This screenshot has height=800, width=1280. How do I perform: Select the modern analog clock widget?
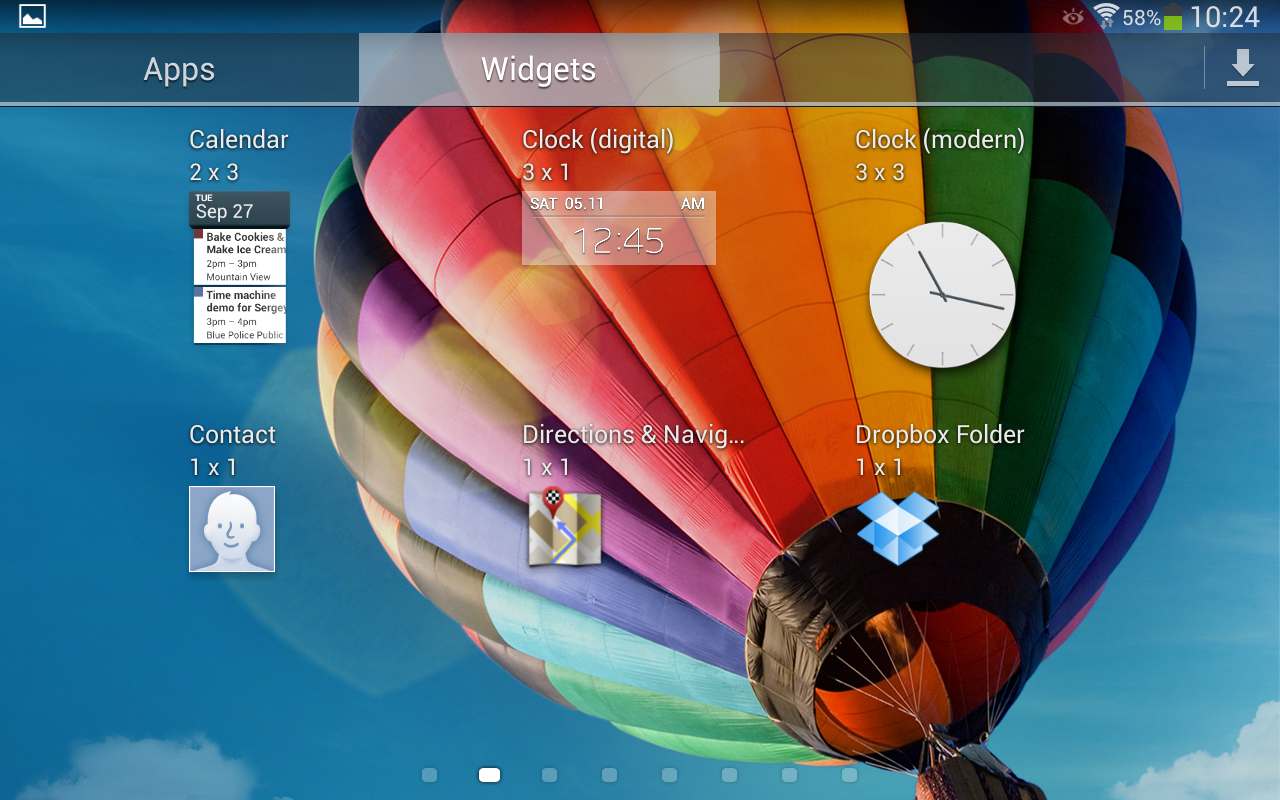click(942, 295)
